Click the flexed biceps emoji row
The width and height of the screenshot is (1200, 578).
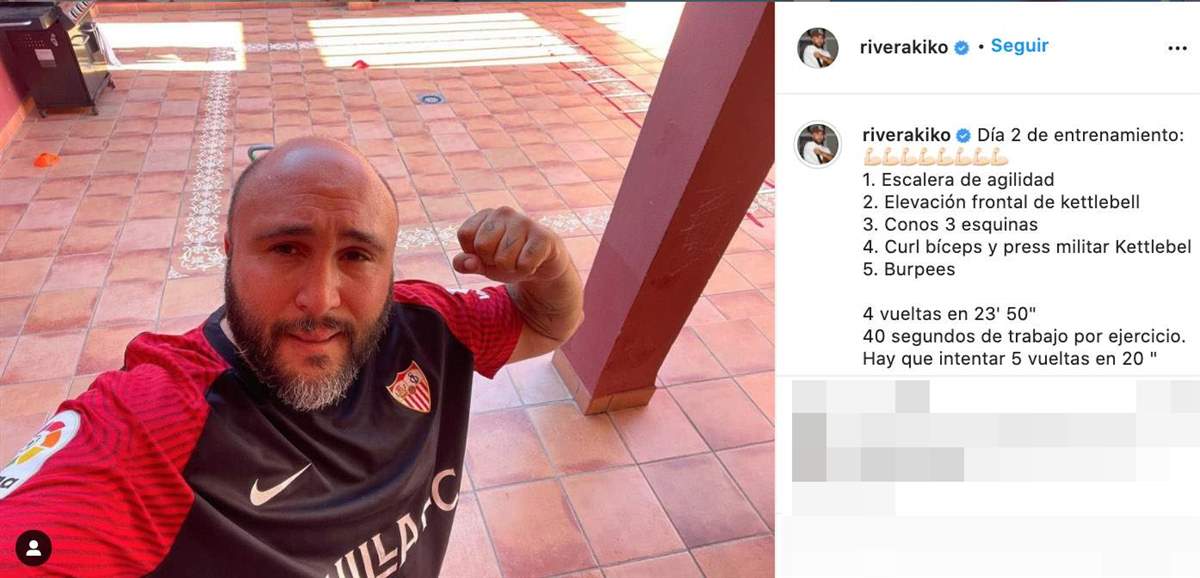(934, 158)
